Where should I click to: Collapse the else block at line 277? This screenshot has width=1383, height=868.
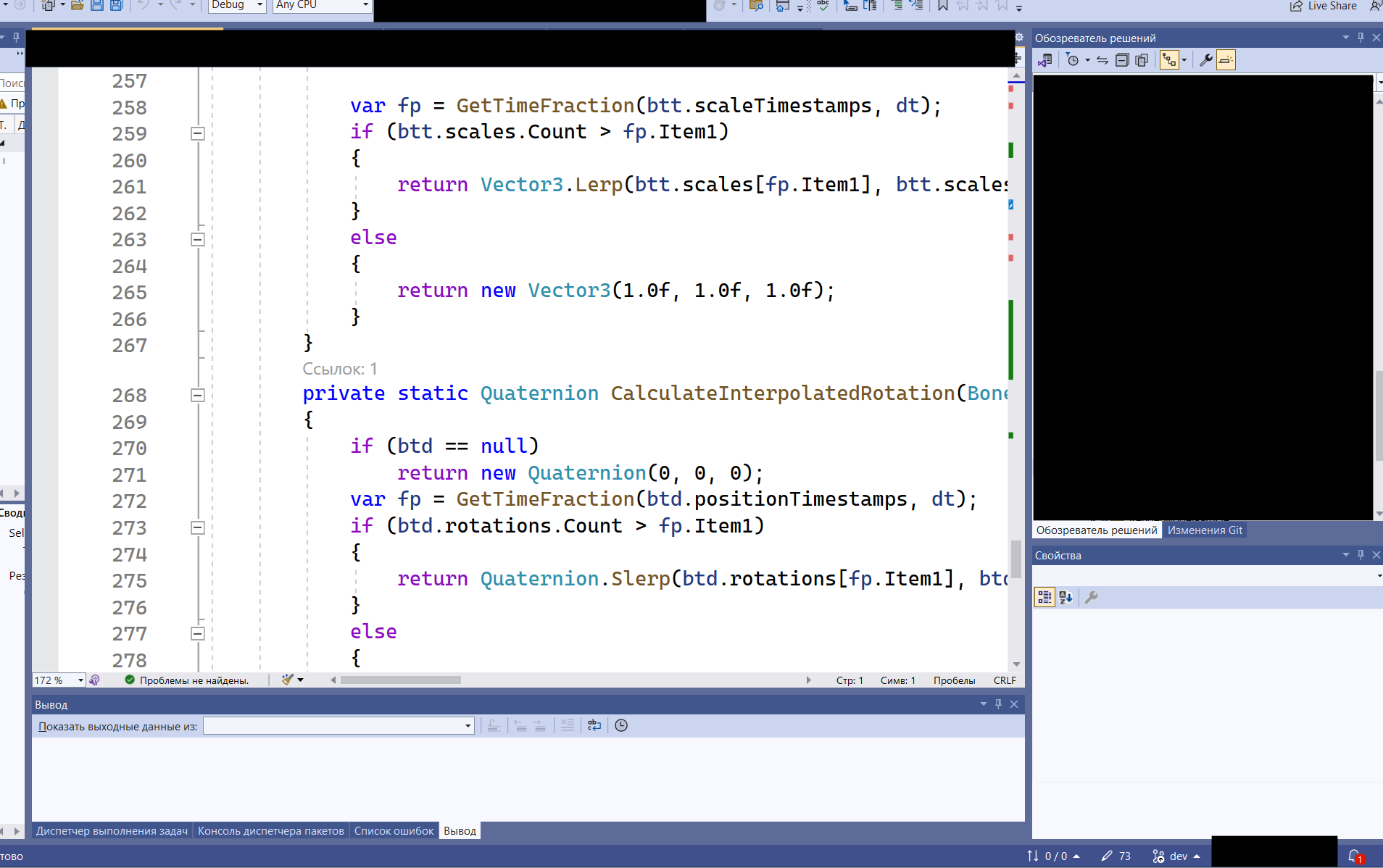pos(197,633)
